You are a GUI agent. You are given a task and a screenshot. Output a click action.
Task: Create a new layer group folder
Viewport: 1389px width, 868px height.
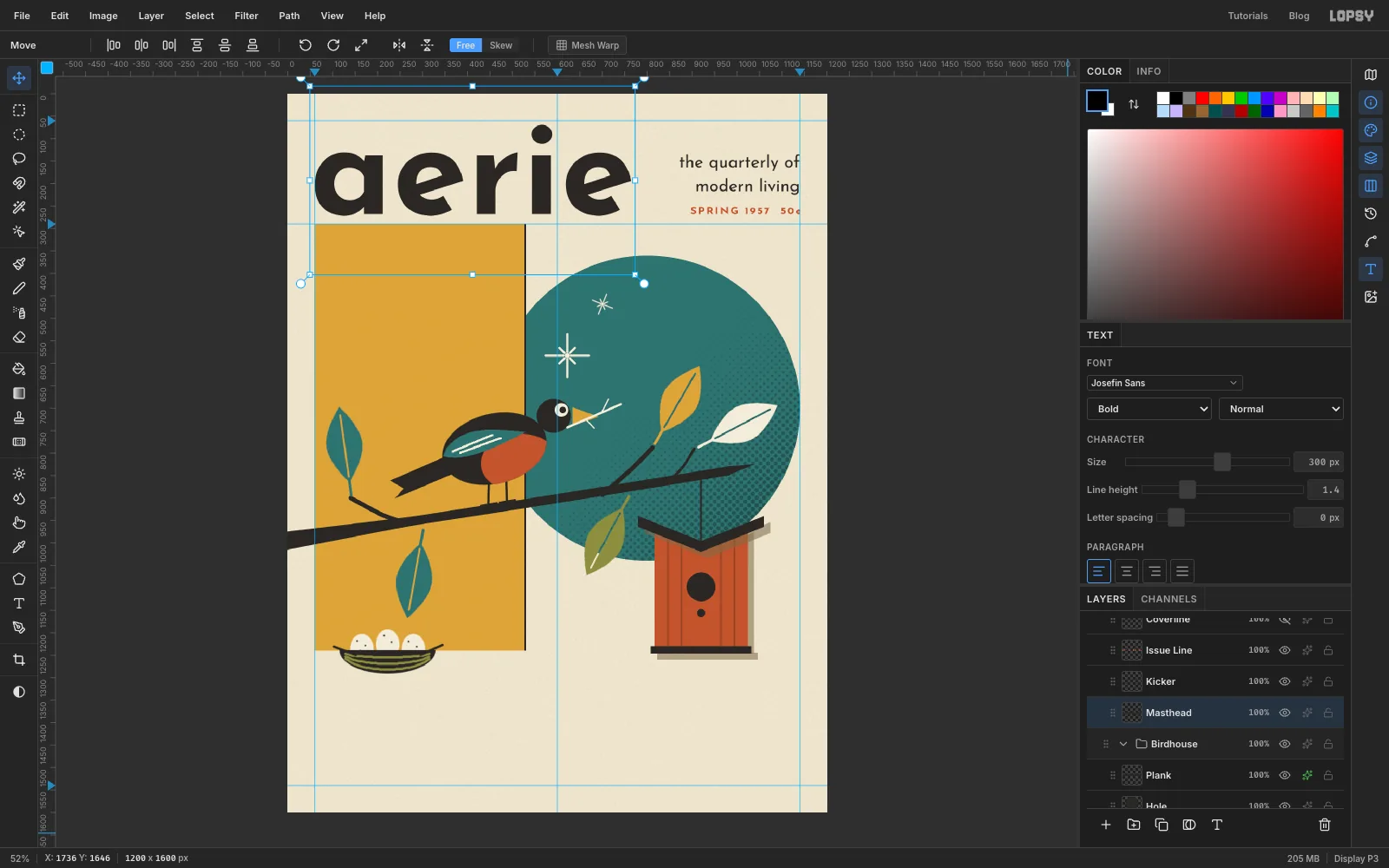coord(1134,825)
